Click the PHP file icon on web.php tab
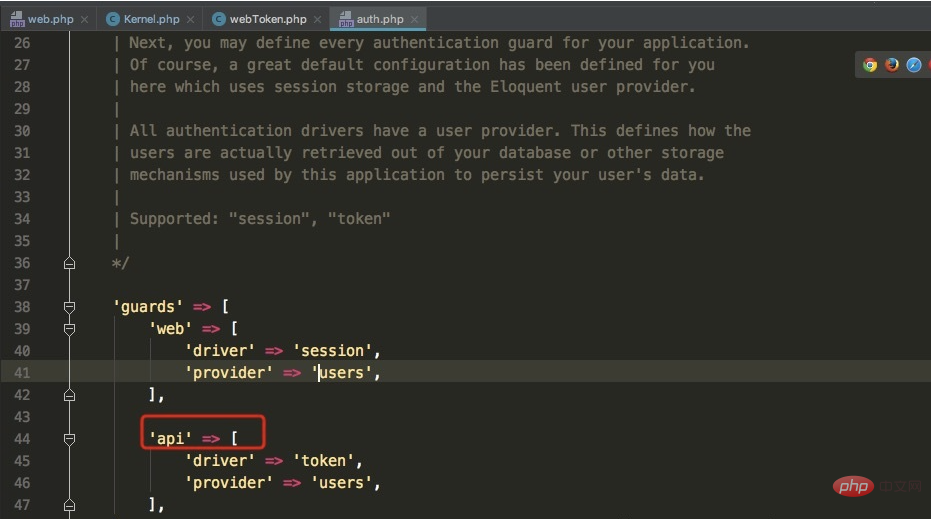The height and width of the screenshot is (519, 932). tap(15, 19)
